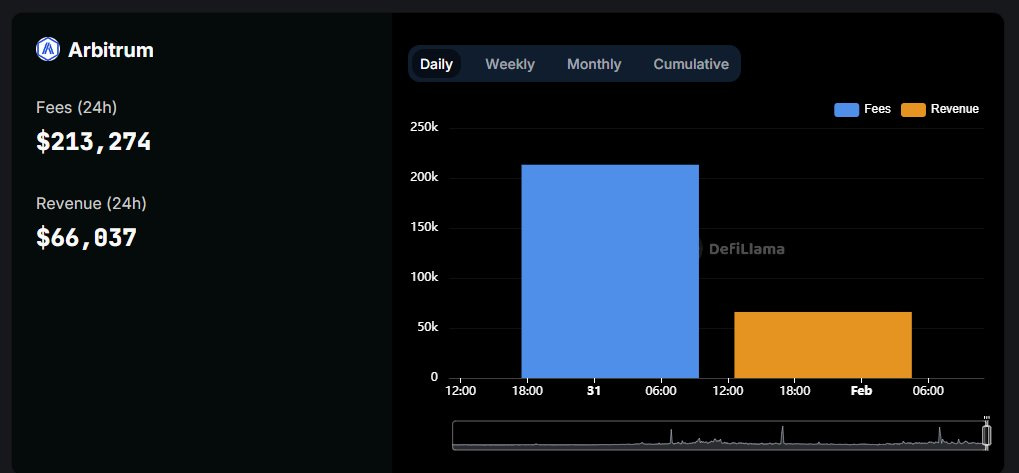Click the blue Fees bar
The width and height of the screenshot is (1019, 473).
(610, 271)
